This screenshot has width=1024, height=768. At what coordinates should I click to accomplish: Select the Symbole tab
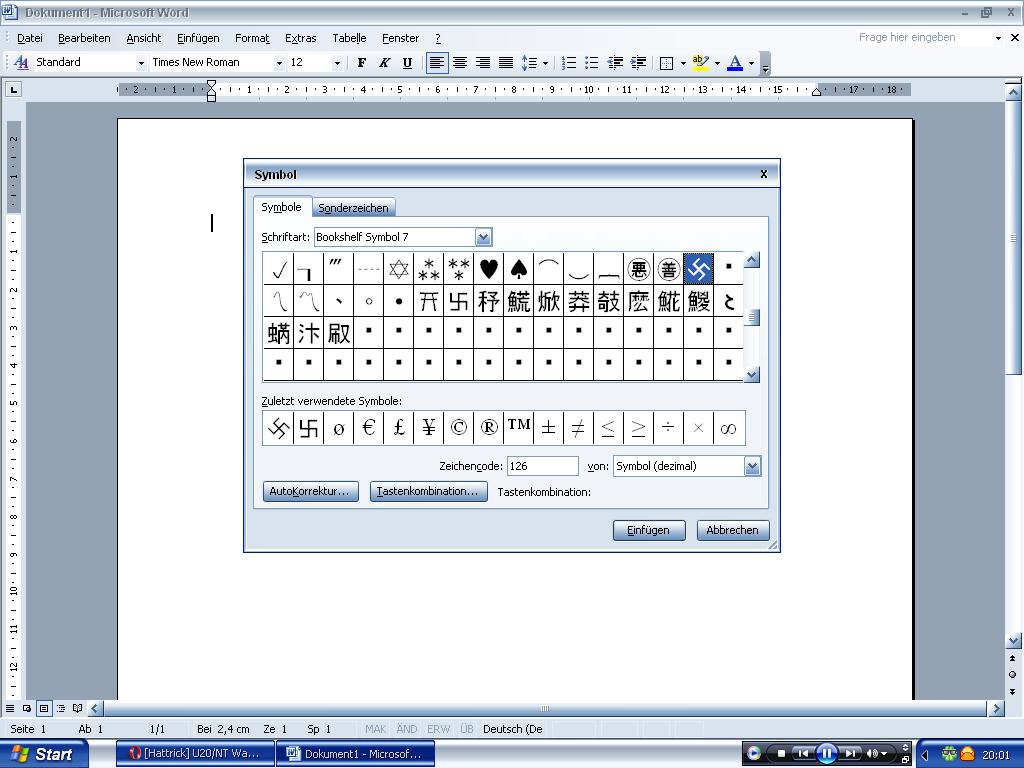point(281,207)
